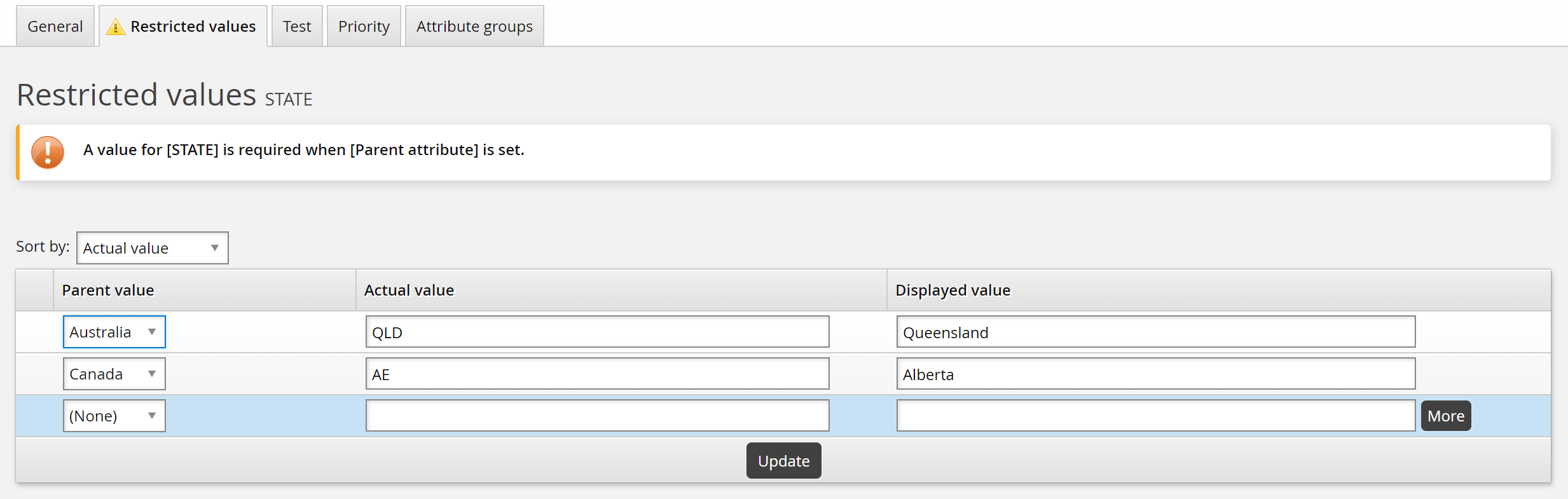Go to the Priority tab

(x=364, y=27)
